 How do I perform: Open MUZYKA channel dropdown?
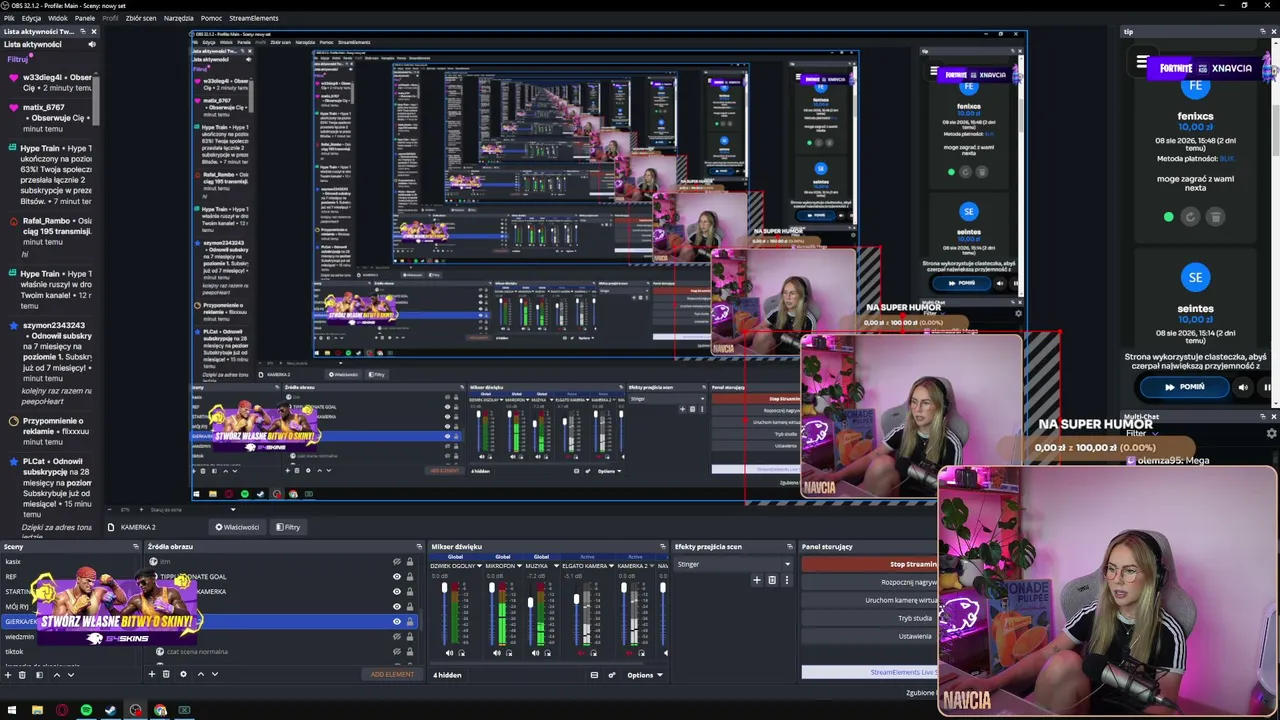(556, 566)
